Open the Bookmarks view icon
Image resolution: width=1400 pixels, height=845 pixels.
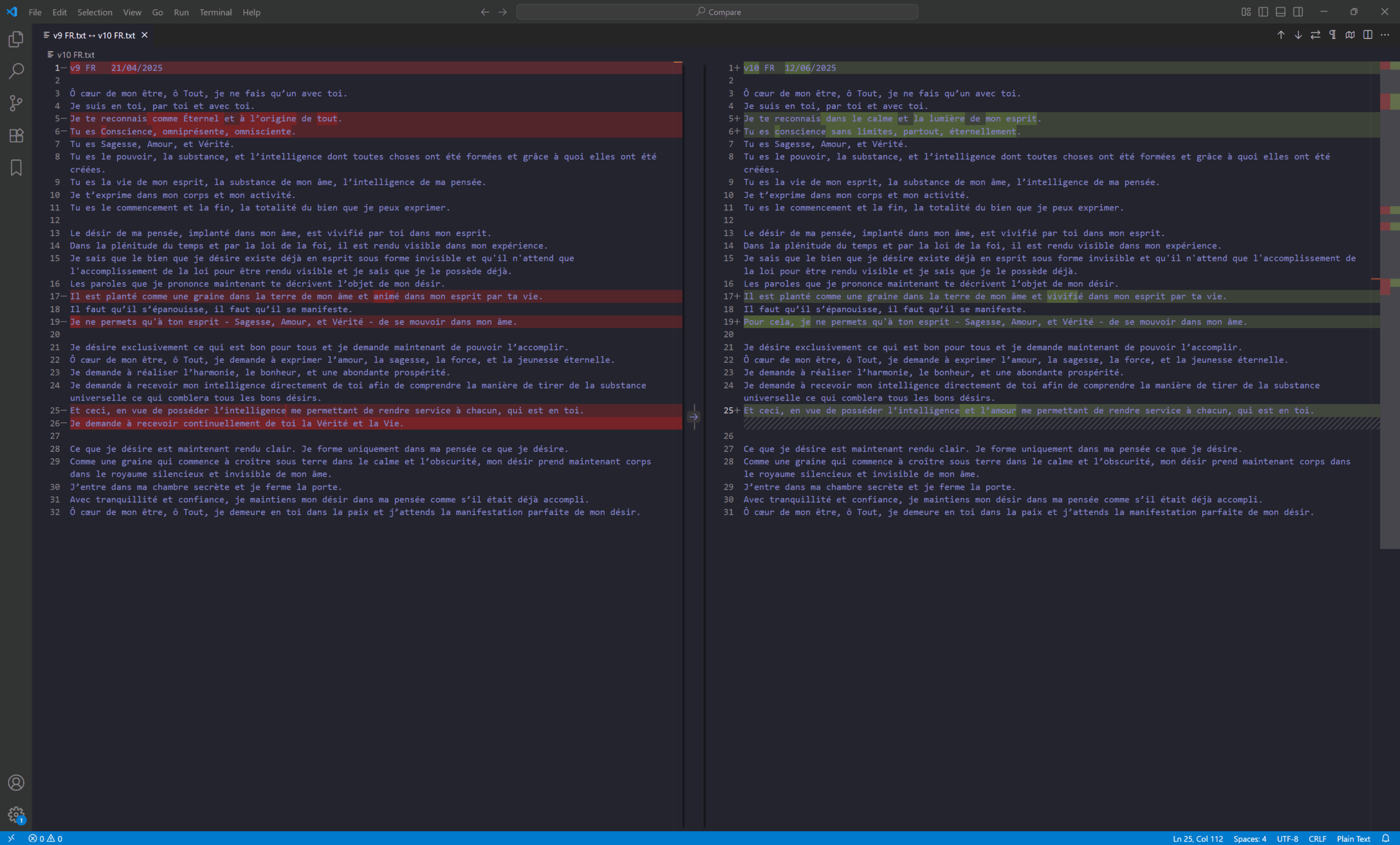[x=16, y=167]
